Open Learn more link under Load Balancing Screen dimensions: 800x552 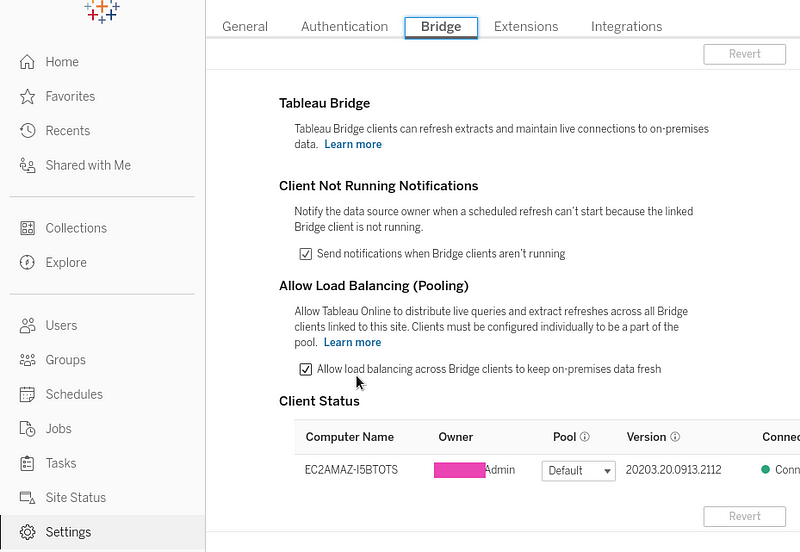point(353,342)
